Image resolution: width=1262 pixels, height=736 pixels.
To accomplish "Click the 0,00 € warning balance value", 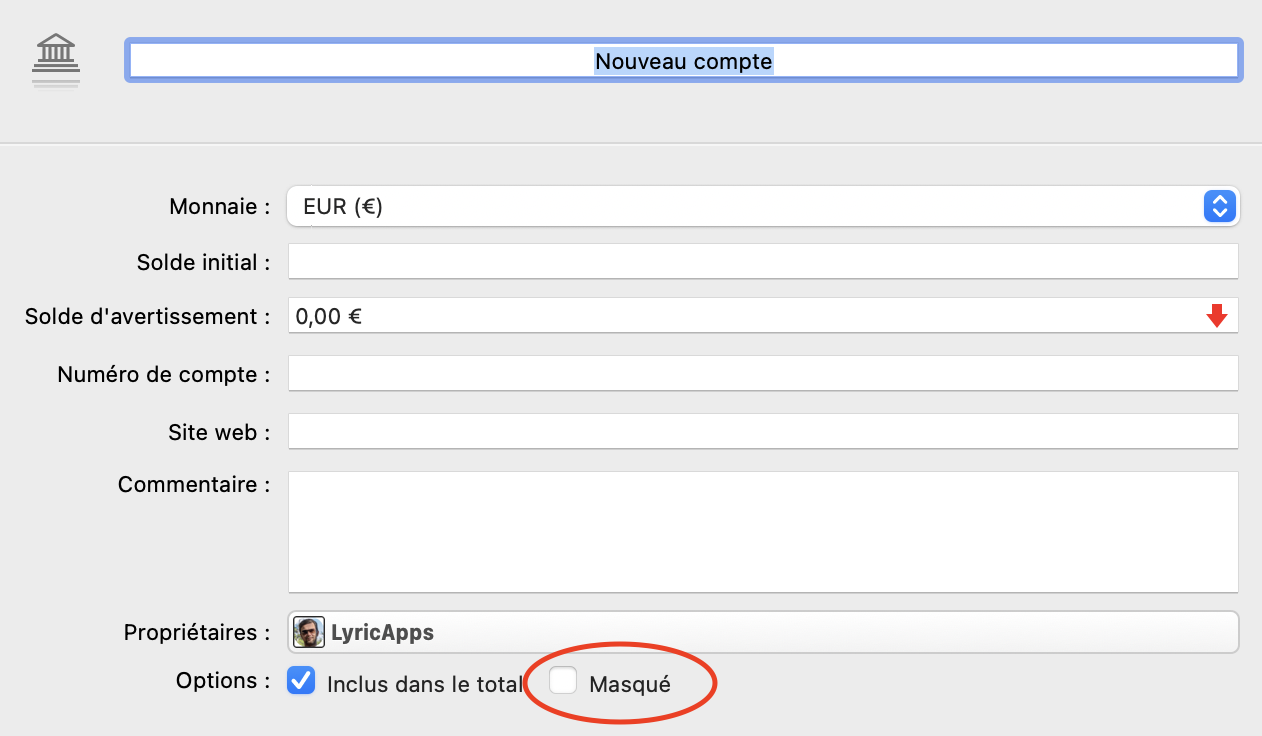I will tap(329, 317).
